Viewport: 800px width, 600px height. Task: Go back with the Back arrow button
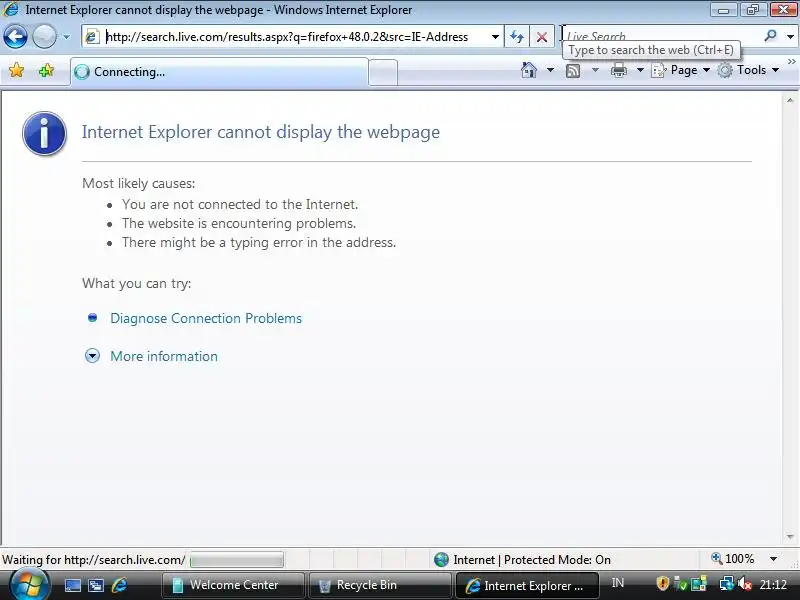pos(15,37)
